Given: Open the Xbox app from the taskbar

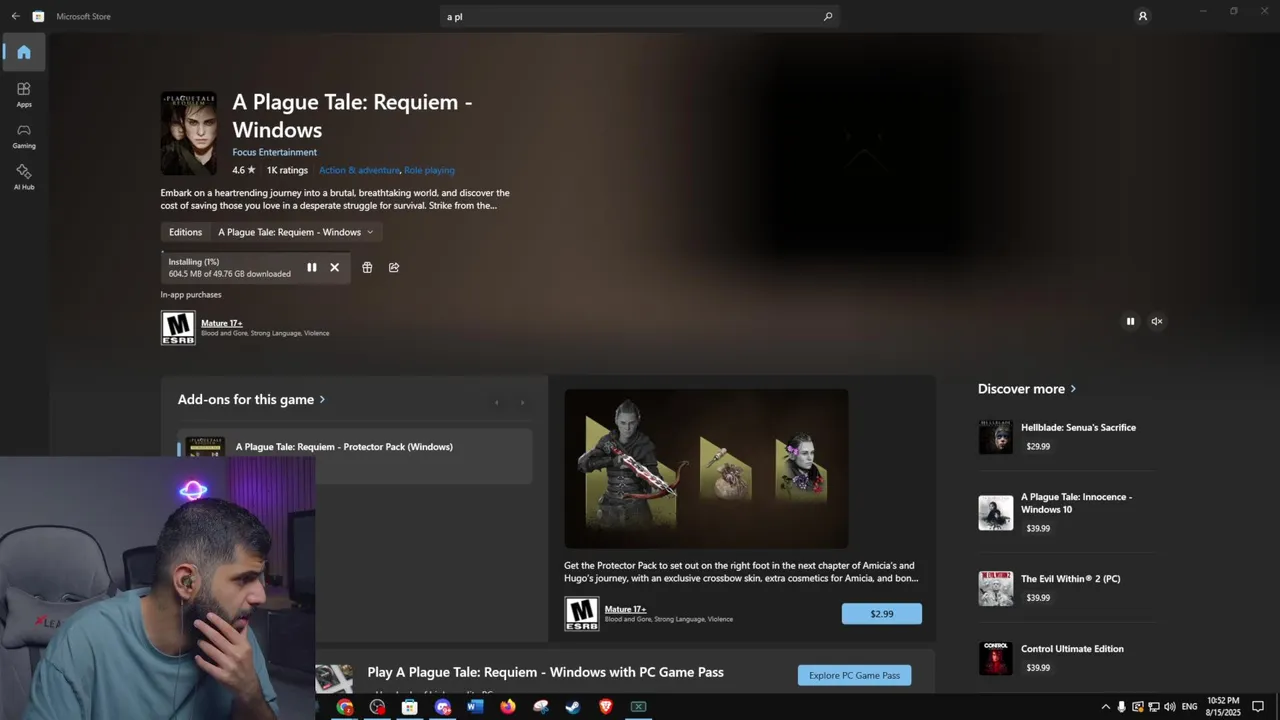Looking at the screenshot, I should tap(638, 707).
